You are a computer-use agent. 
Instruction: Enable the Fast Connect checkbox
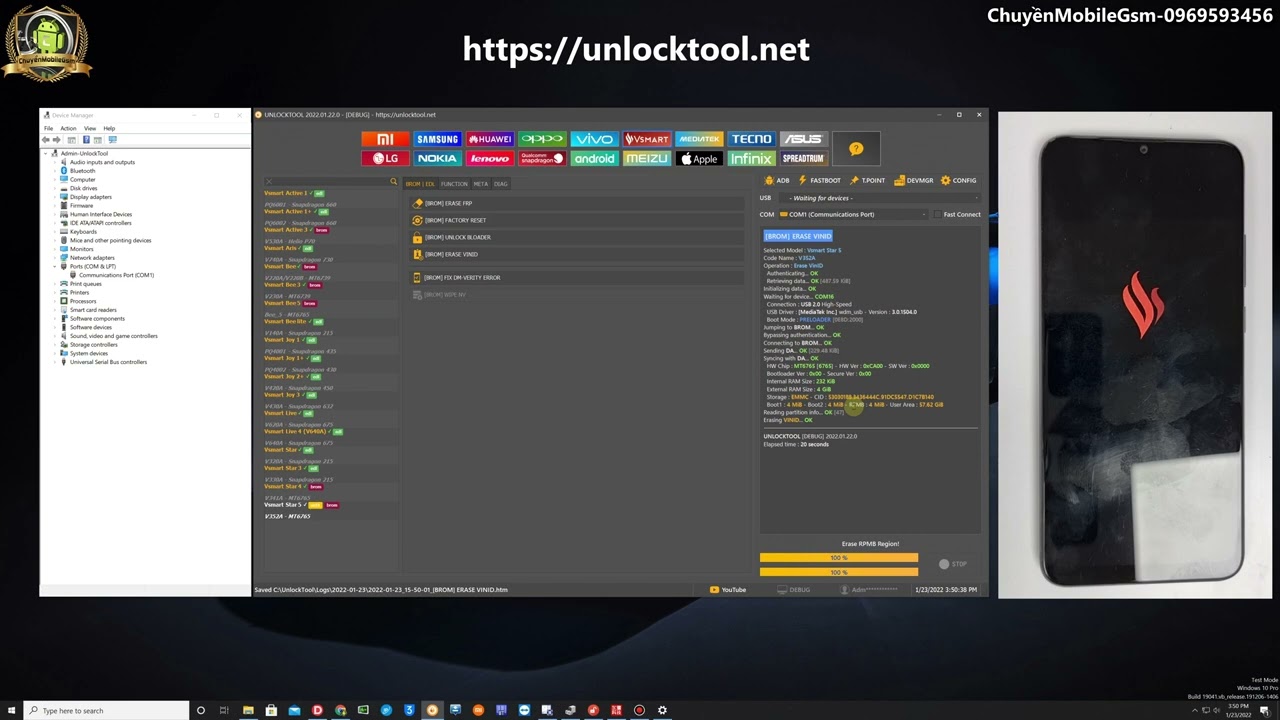(937, 214)
